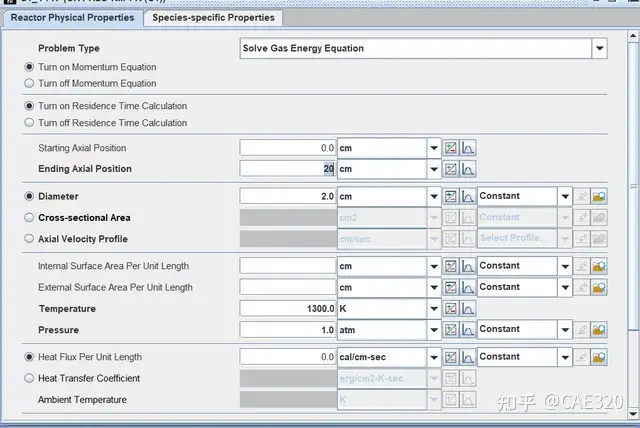Viewport: 640px width, 428px height.
Task: Open the Problem Type dropdown
Action: click(599, 48)
